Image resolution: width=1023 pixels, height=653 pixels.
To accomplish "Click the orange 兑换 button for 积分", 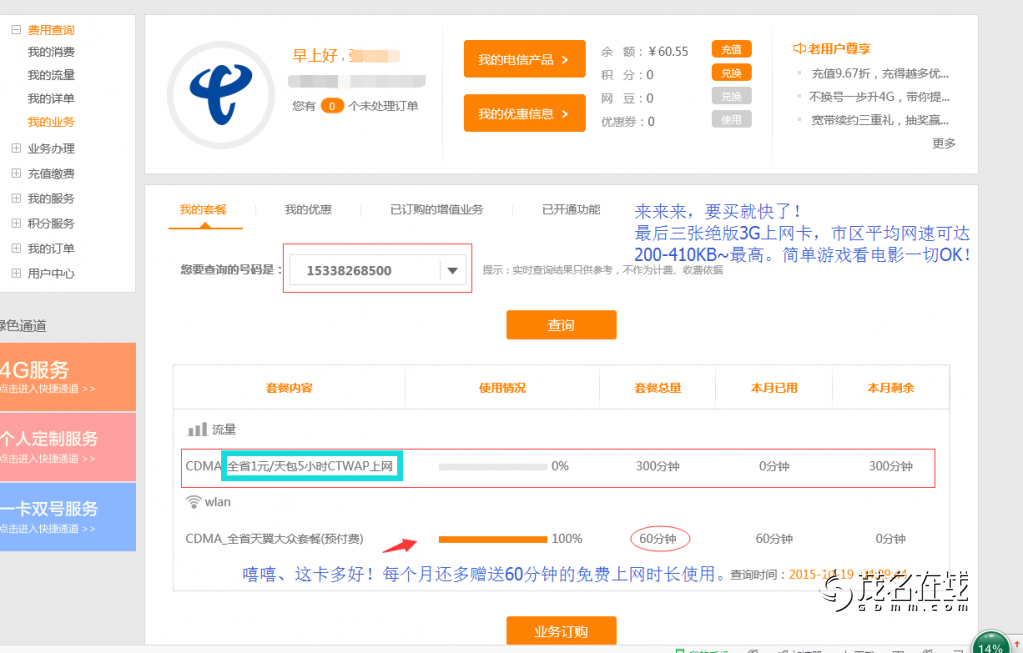I will 731,72.
